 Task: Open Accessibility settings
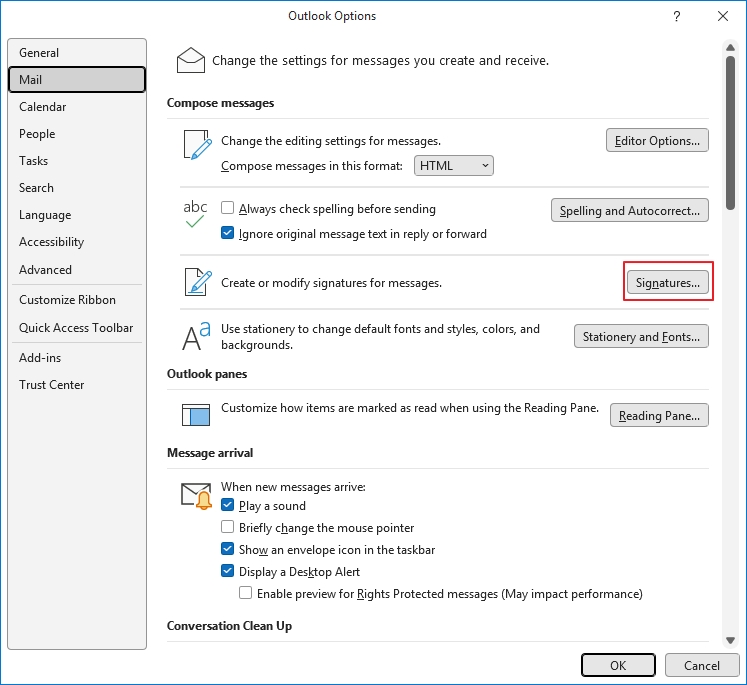pos(77,242)
